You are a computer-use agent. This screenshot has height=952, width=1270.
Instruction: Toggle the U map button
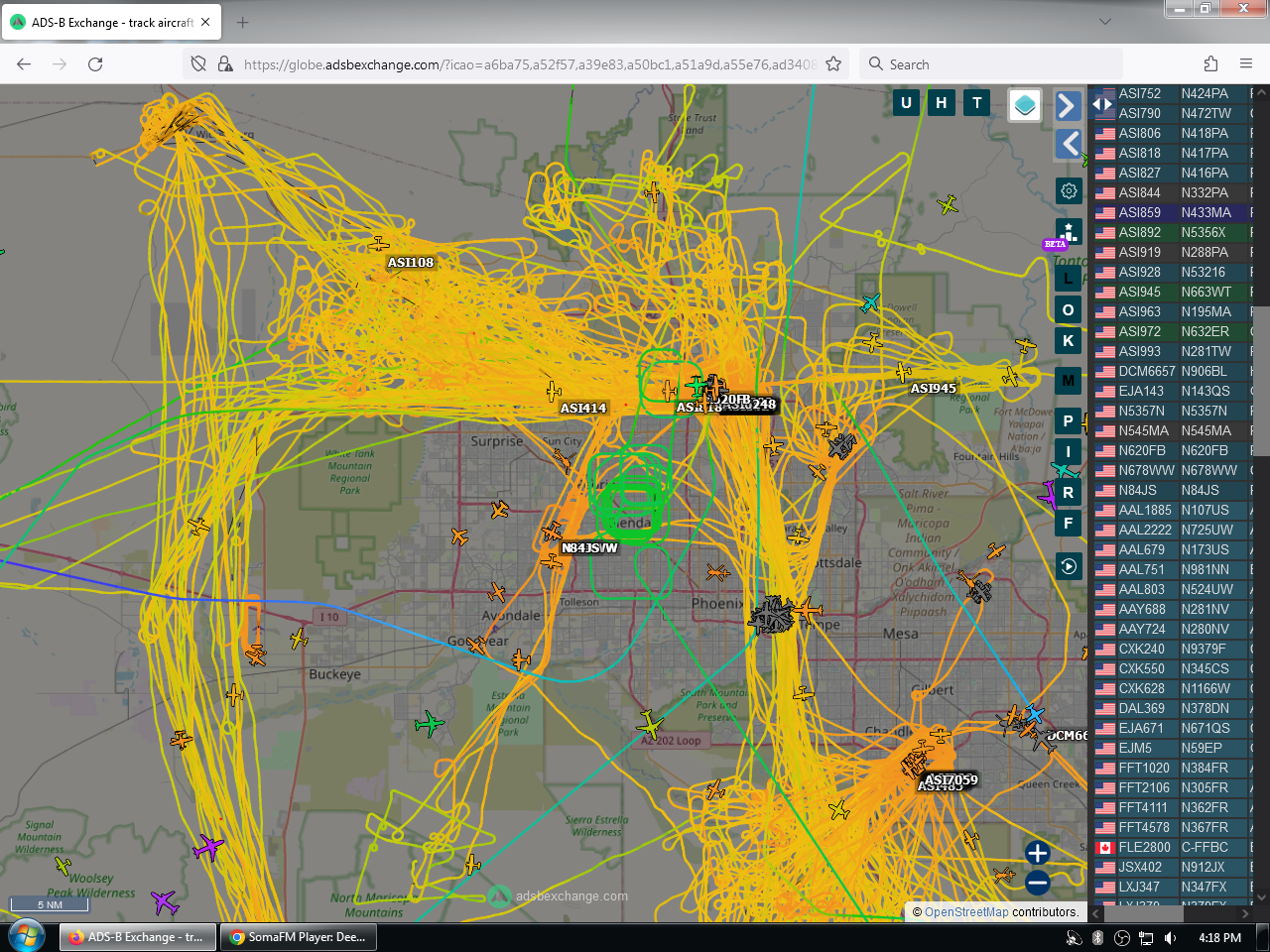coord(906,102)
